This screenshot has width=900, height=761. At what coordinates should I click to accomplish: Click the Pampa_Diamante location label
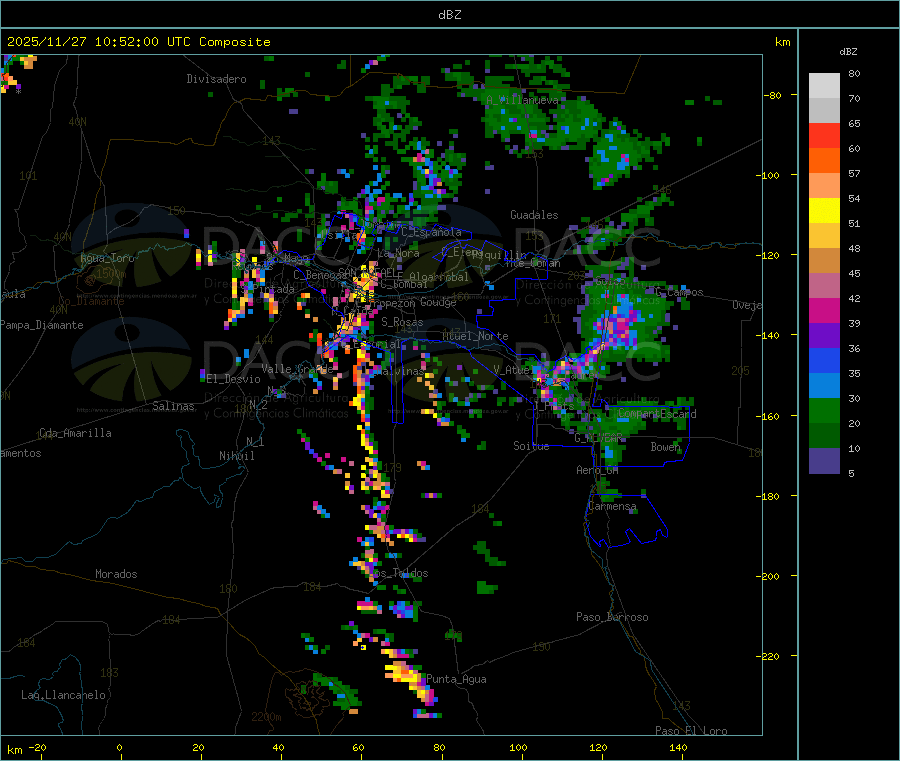tap(41, 325)
